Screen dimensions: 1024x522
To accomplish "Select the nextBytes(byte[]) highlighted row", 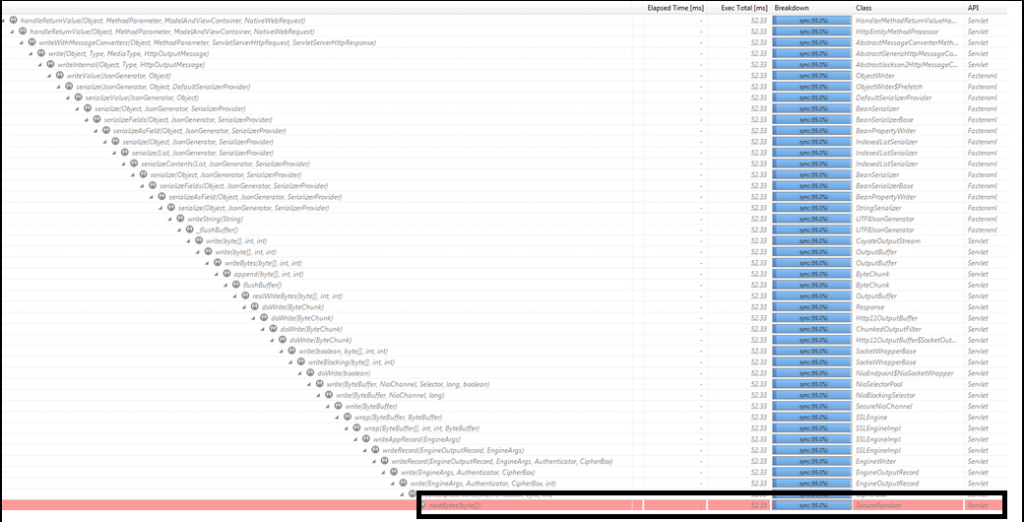I will click(503, 505).
